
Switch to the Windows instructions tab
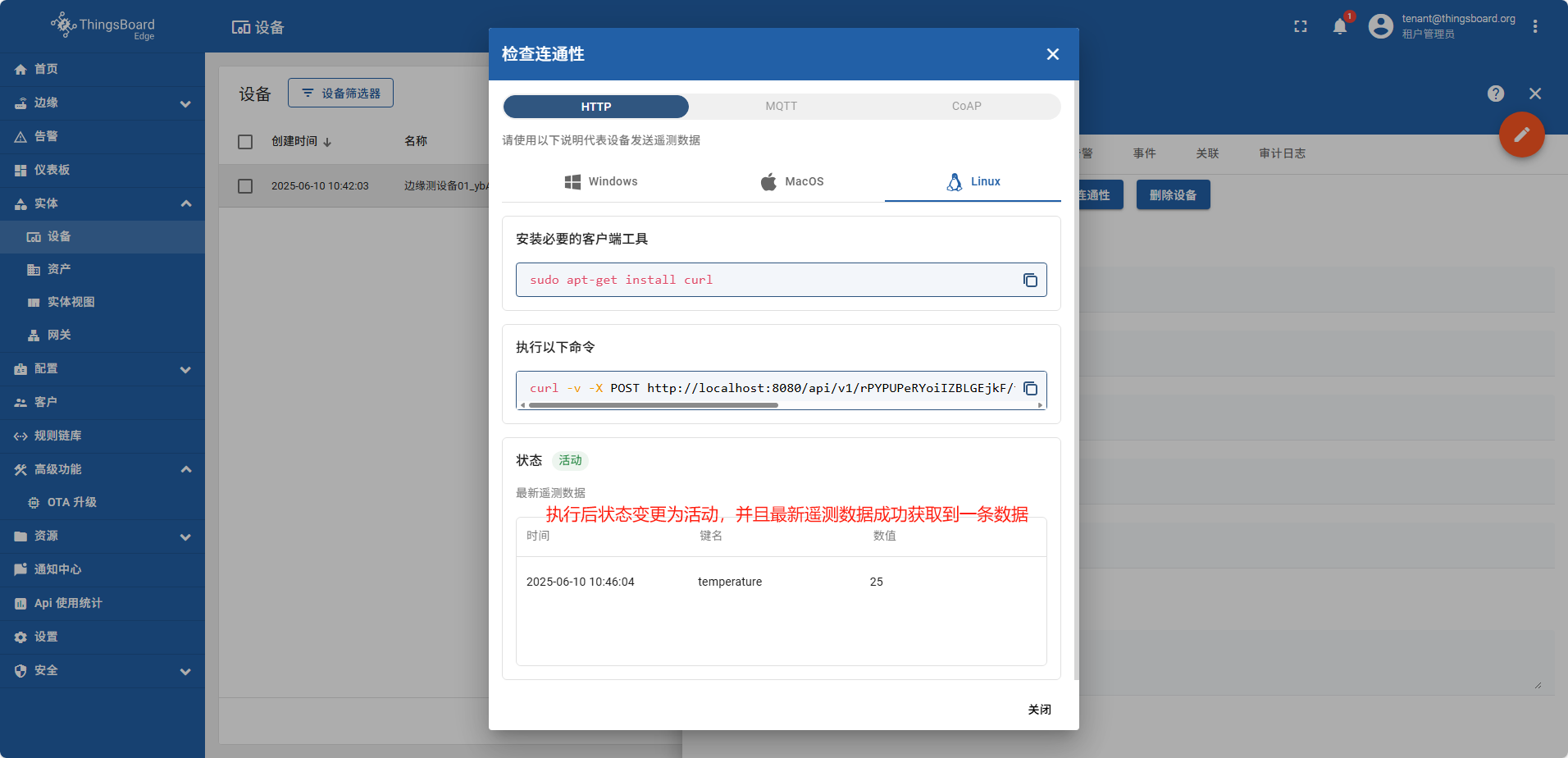click(x=601, y=181)
